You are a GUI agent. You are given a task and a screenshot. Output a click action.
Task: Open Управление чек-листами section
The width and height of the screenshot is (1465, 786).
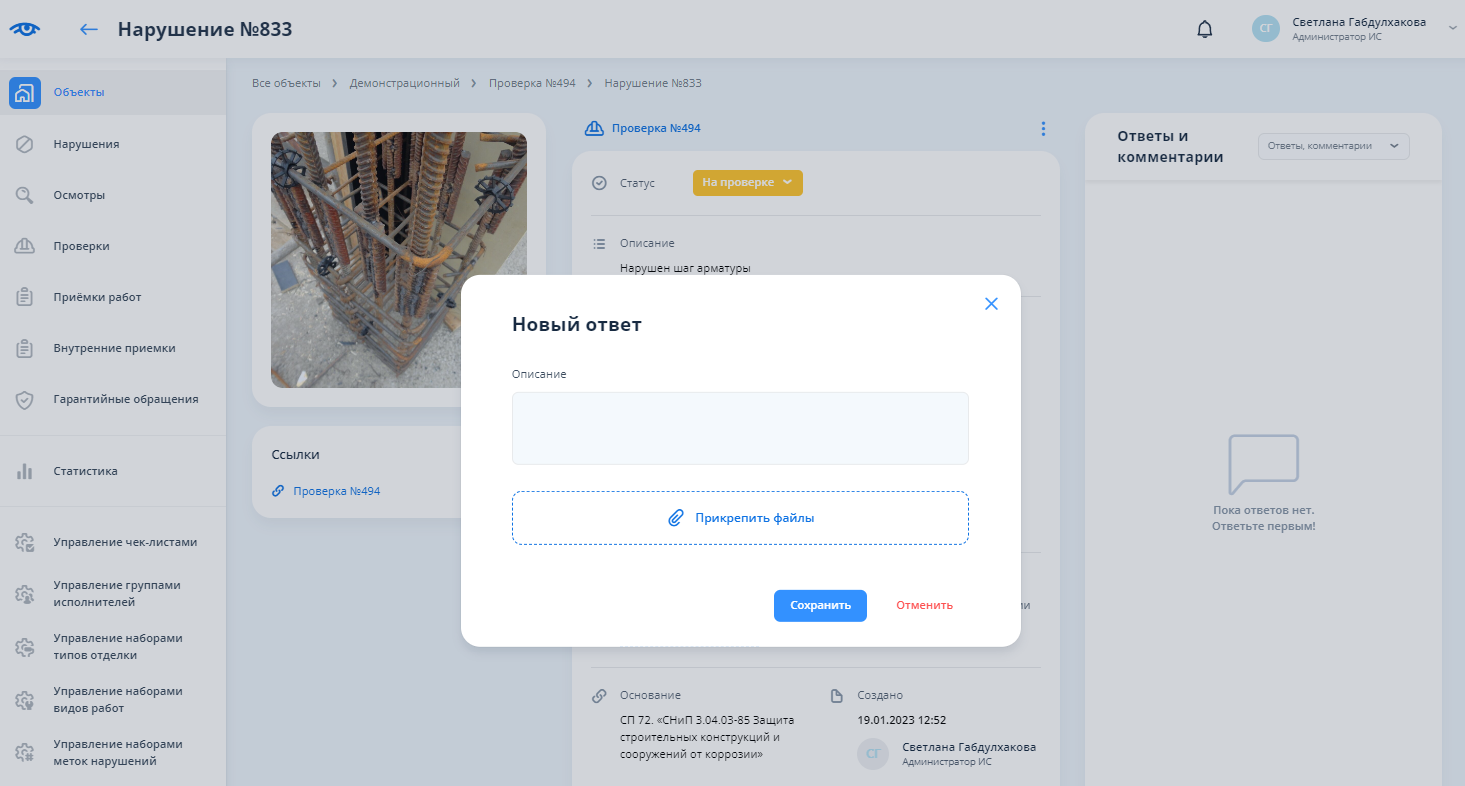(125, 542)
